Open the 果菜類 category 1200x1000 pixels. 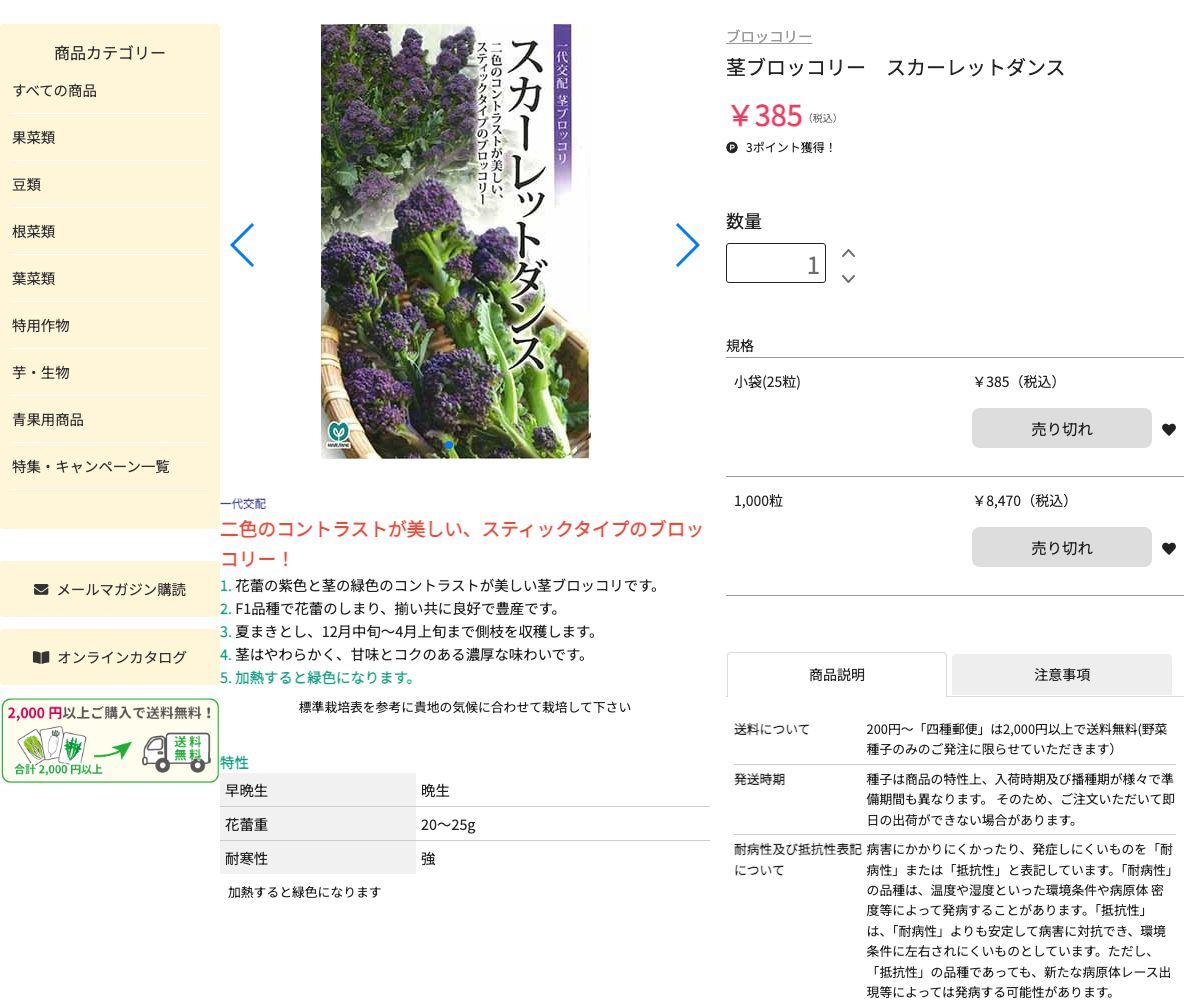[34, 138]
